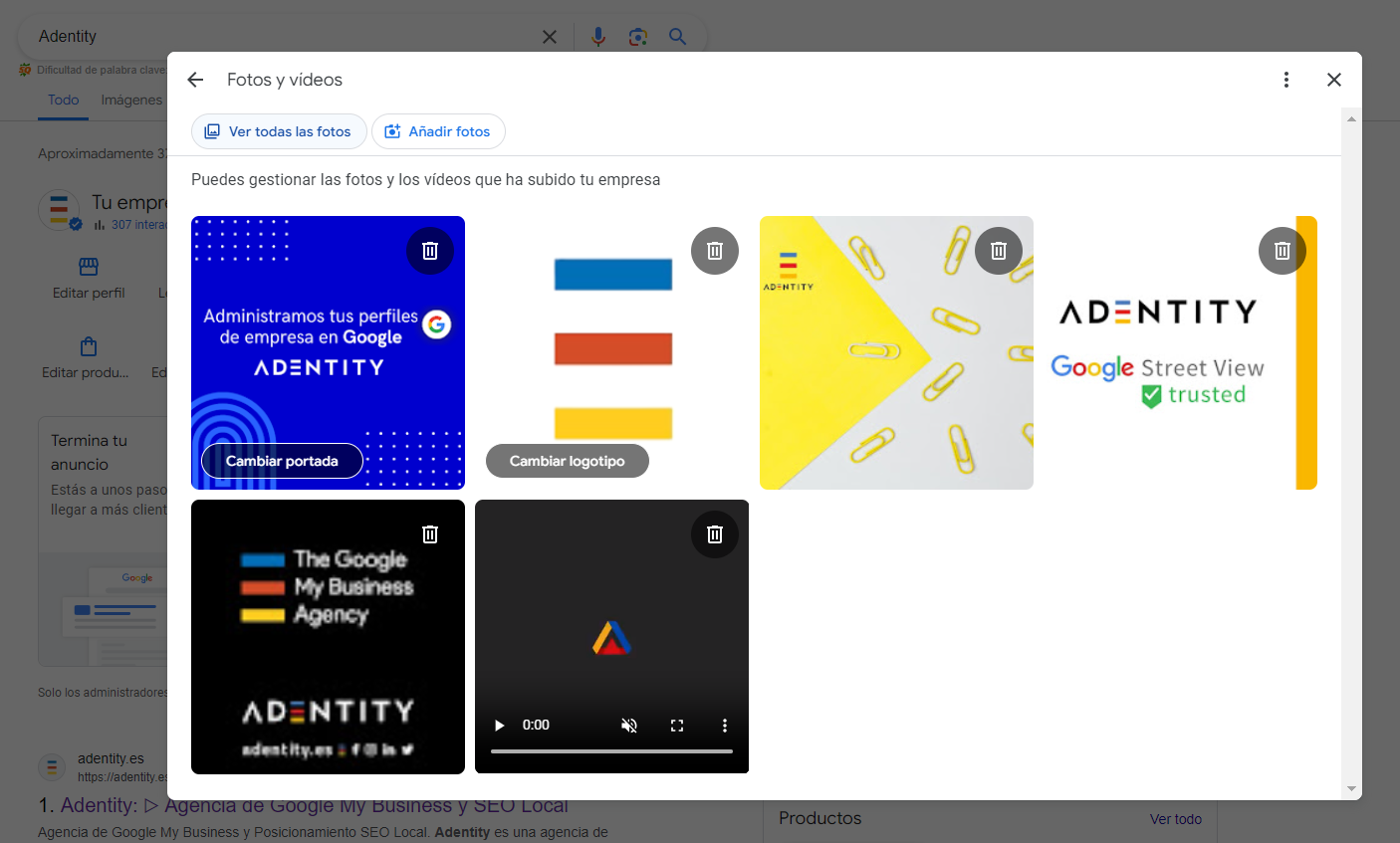Open more video options menu
Viewport: 1400px width, 843px height.
click(725, 726)
